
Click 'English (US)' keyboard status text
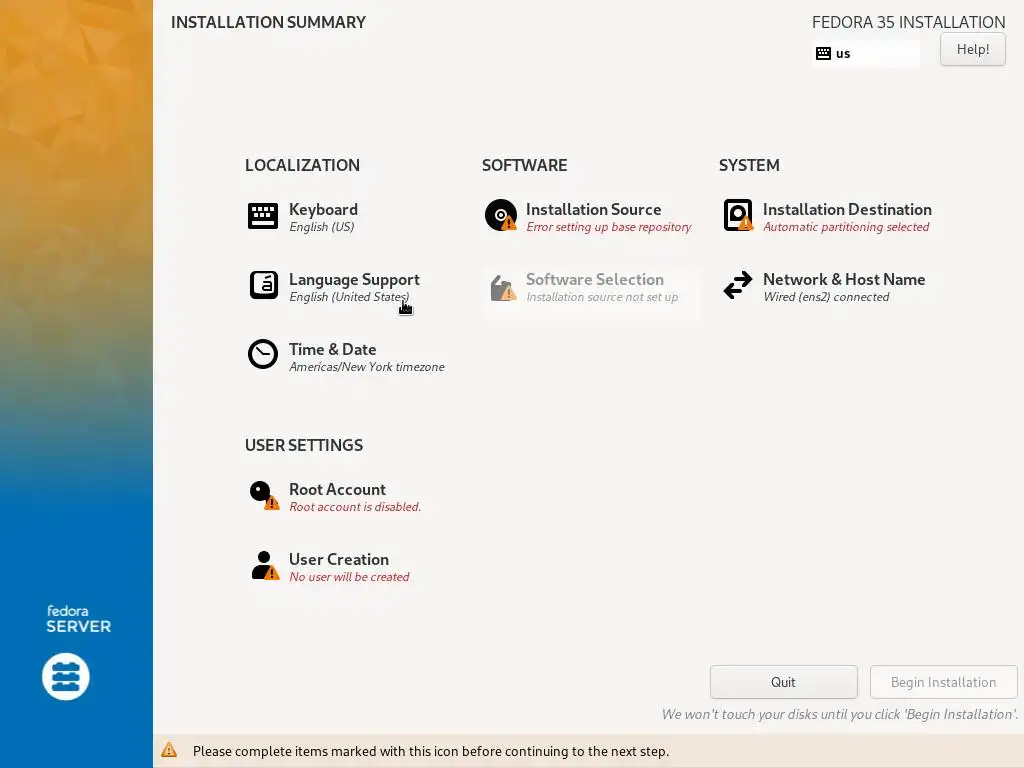322,227
